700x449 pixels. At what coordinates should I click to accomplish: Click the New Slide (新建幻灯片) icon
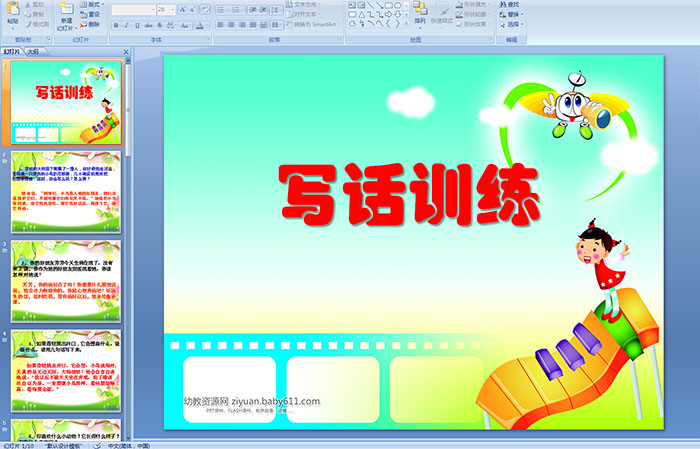(x=67, y=8)
